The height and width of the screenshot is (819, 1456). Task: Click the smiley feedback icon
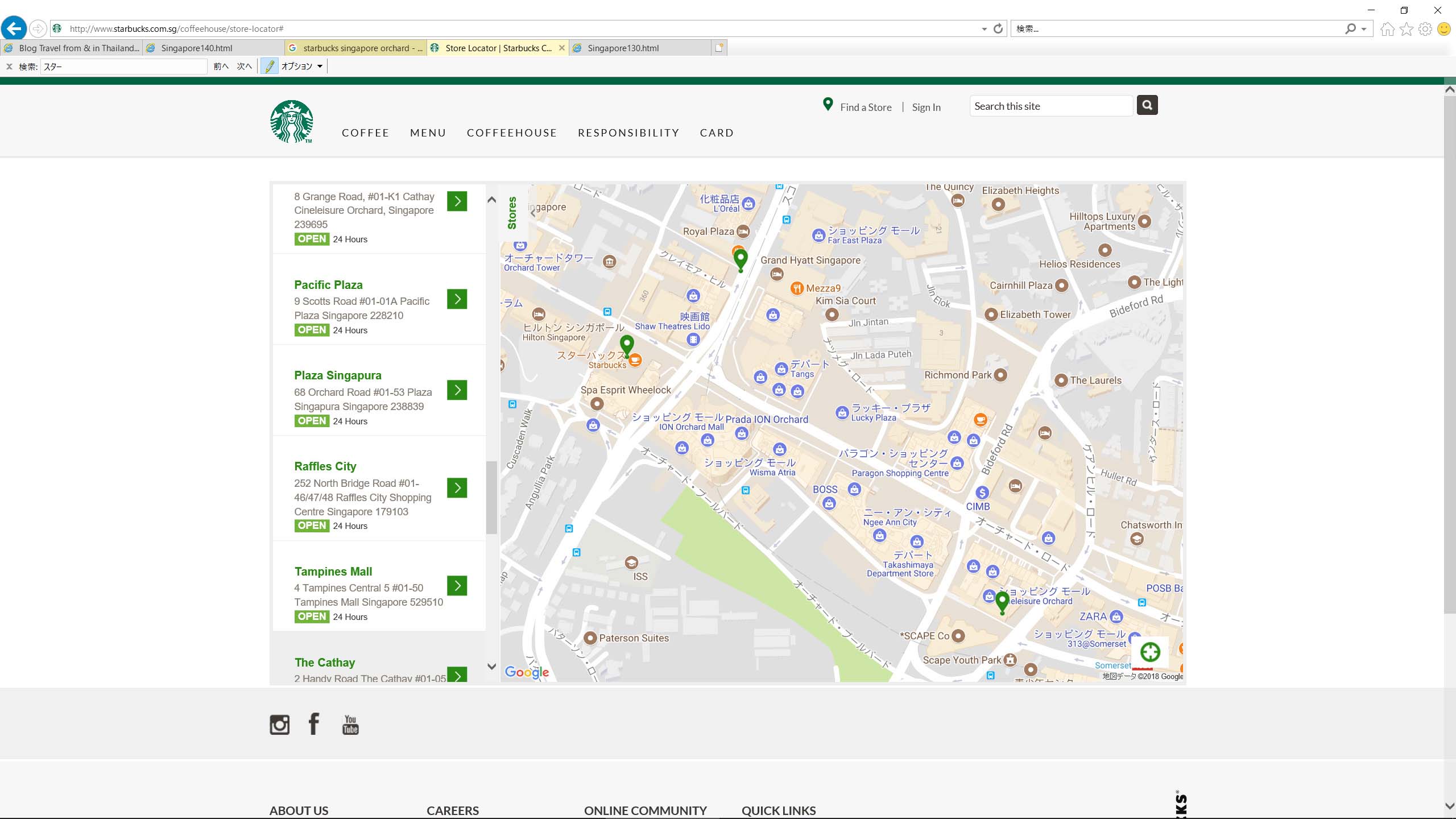[x=1444, y=29]
